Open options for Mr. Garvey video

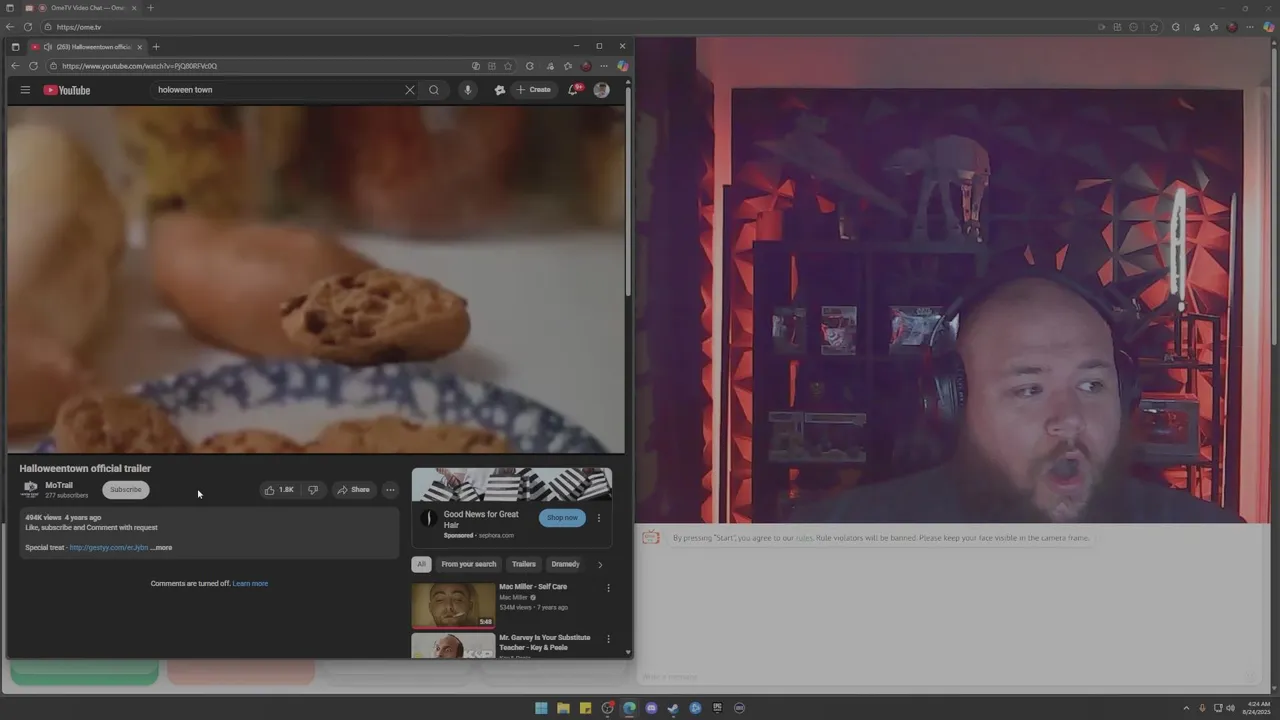coord(608,639)
